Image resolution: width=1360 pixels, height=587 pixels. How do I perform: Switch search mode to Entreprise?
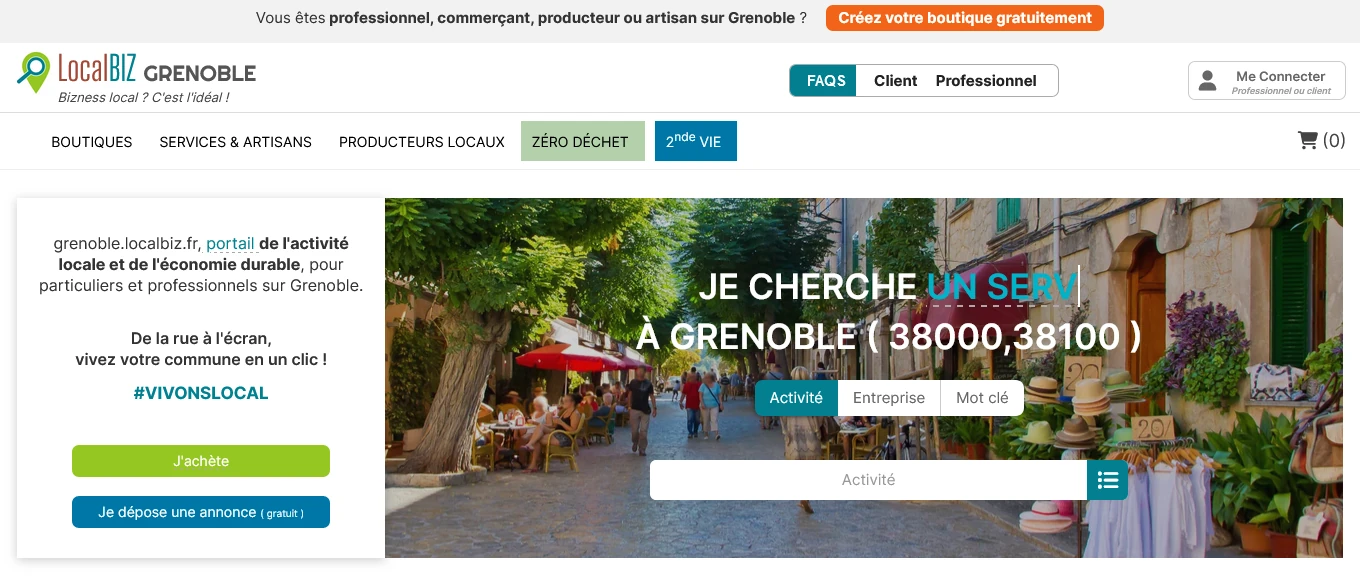pyautogui.click(x=889, y=398)
